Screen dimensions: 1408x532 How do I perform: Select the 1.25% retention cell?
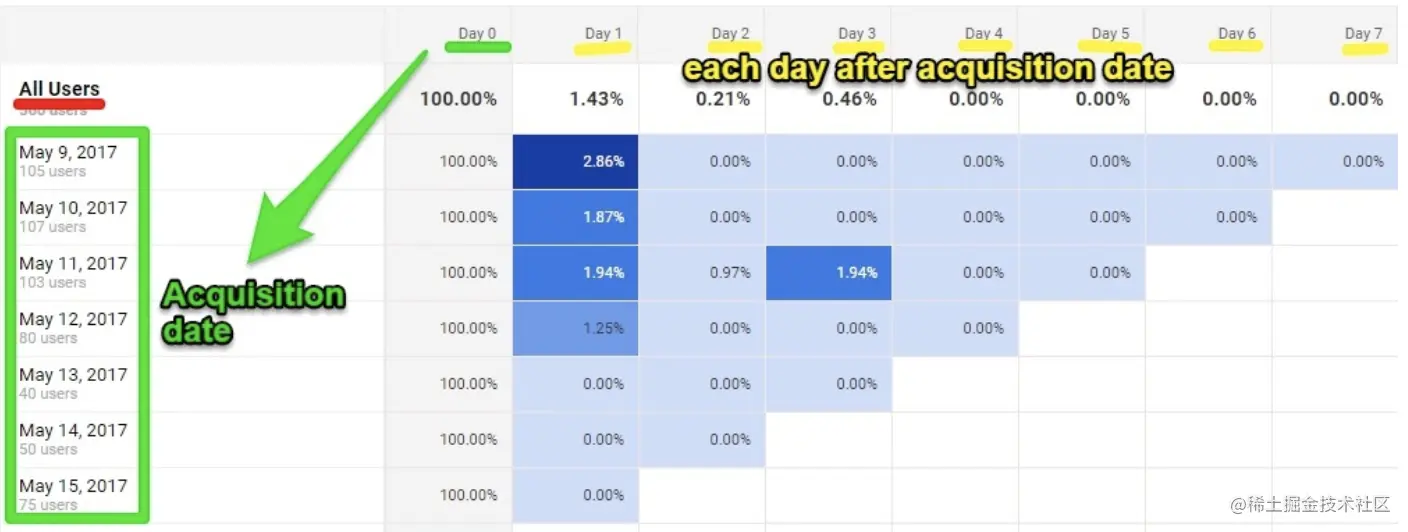click(575, 328)
